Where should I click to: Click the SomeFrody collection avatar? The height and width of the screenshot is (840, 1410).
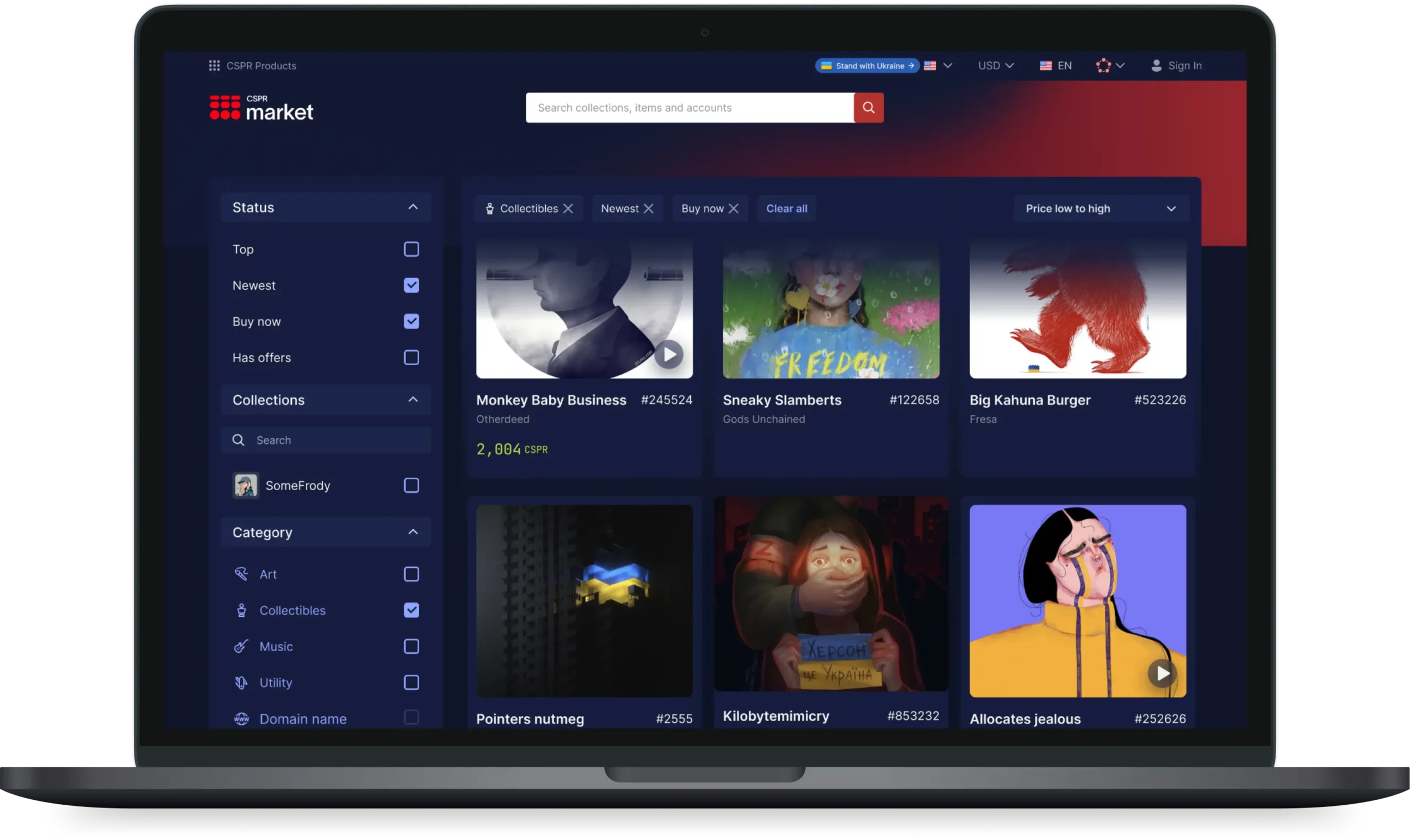246,486
